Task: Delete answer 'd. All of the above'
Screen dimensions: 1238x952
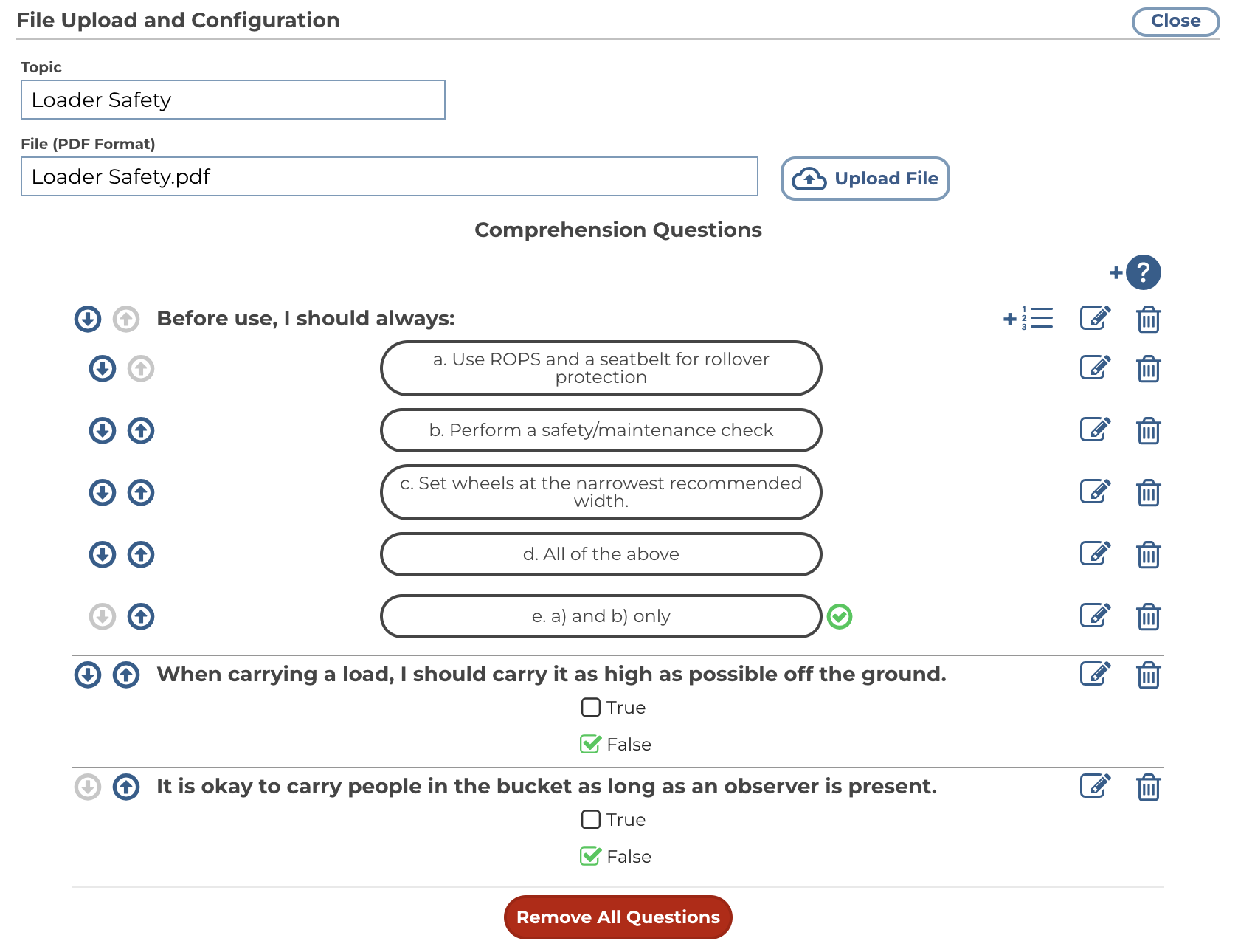Action: (x=1148, y=554)
